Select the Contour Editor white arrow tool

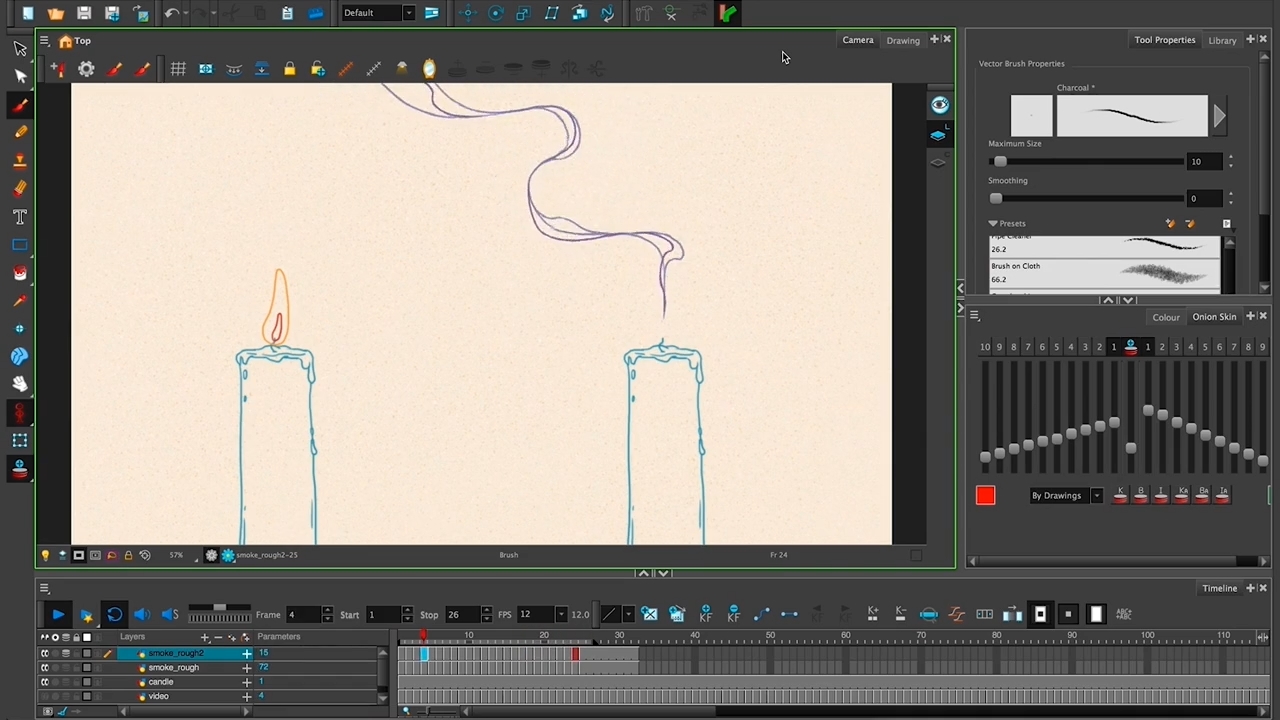[x=20, y=76]
